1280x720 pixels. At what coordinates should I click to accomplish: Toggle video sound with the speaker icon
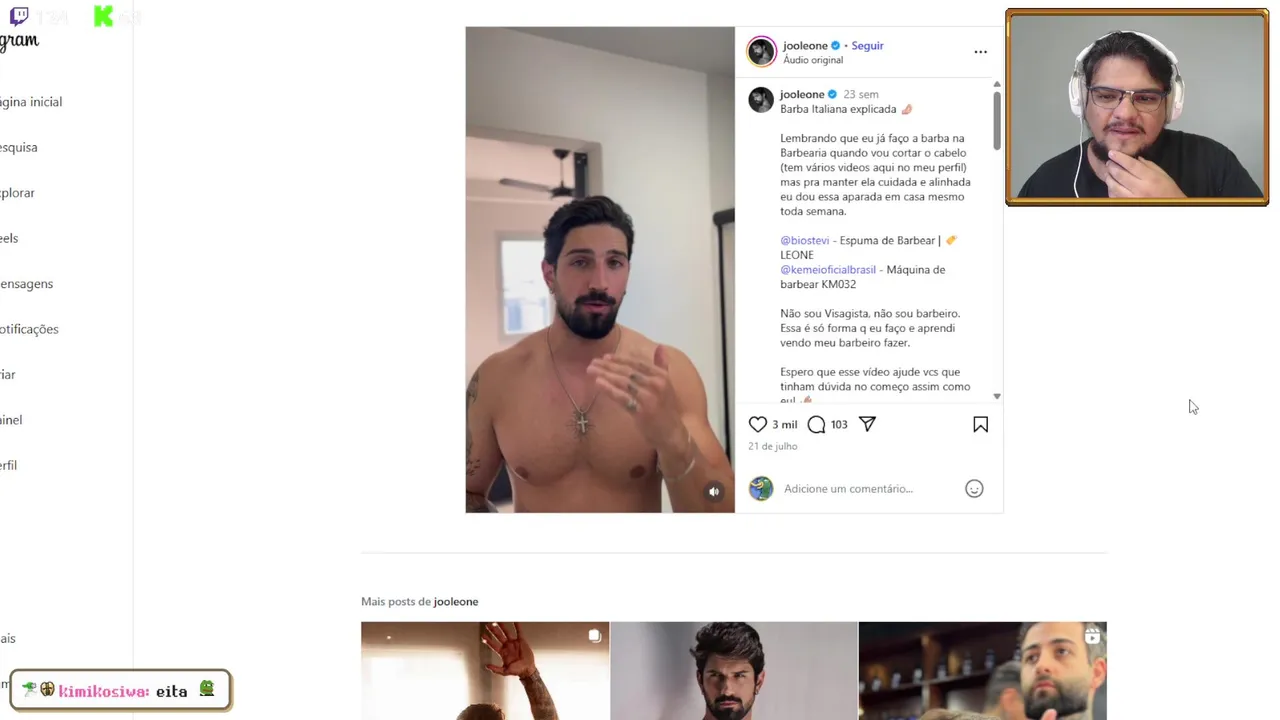click(714, 491)
